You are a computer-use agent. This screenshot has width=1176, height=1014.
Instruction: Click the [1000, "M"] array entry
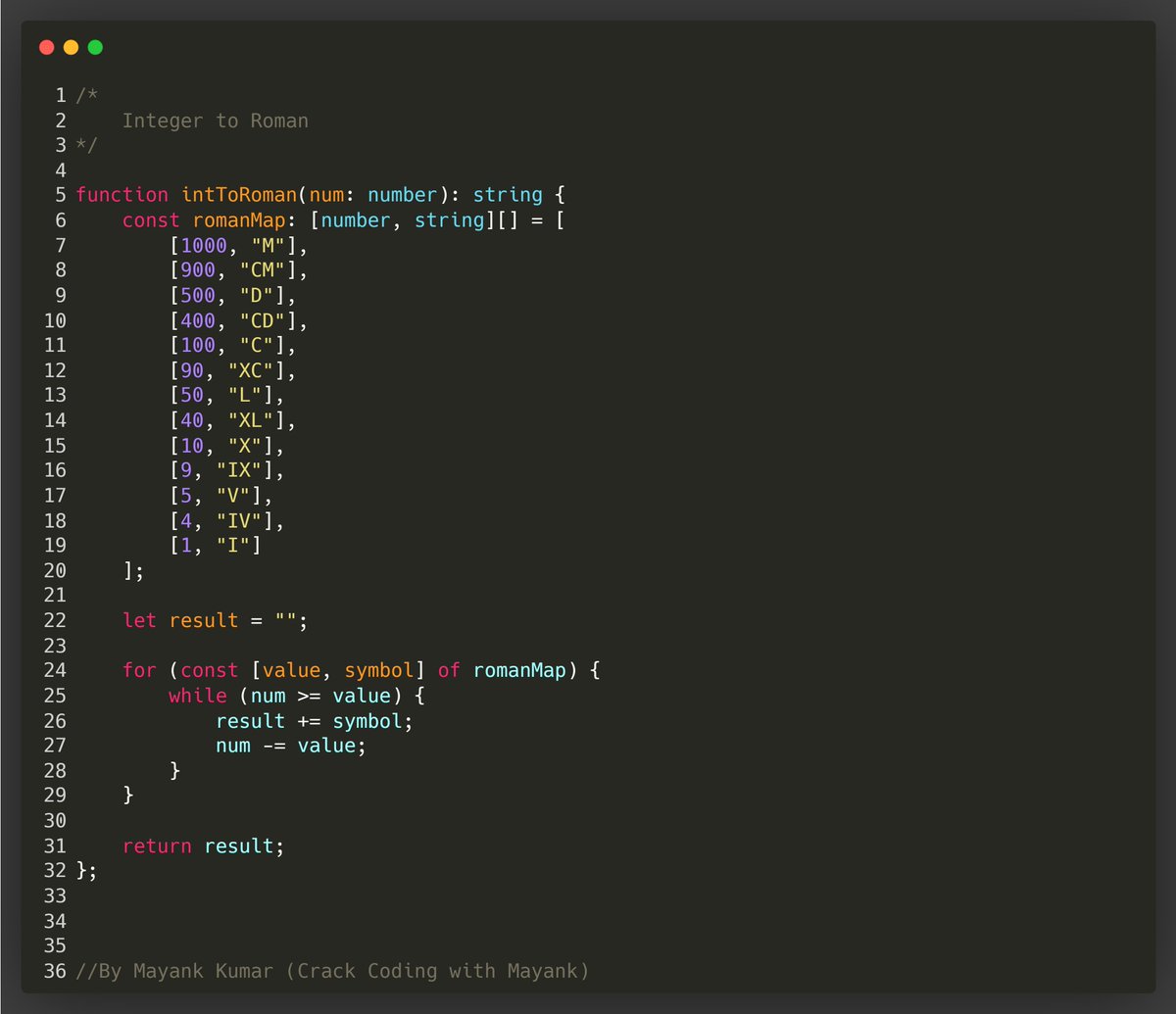[x=232, y=245]
